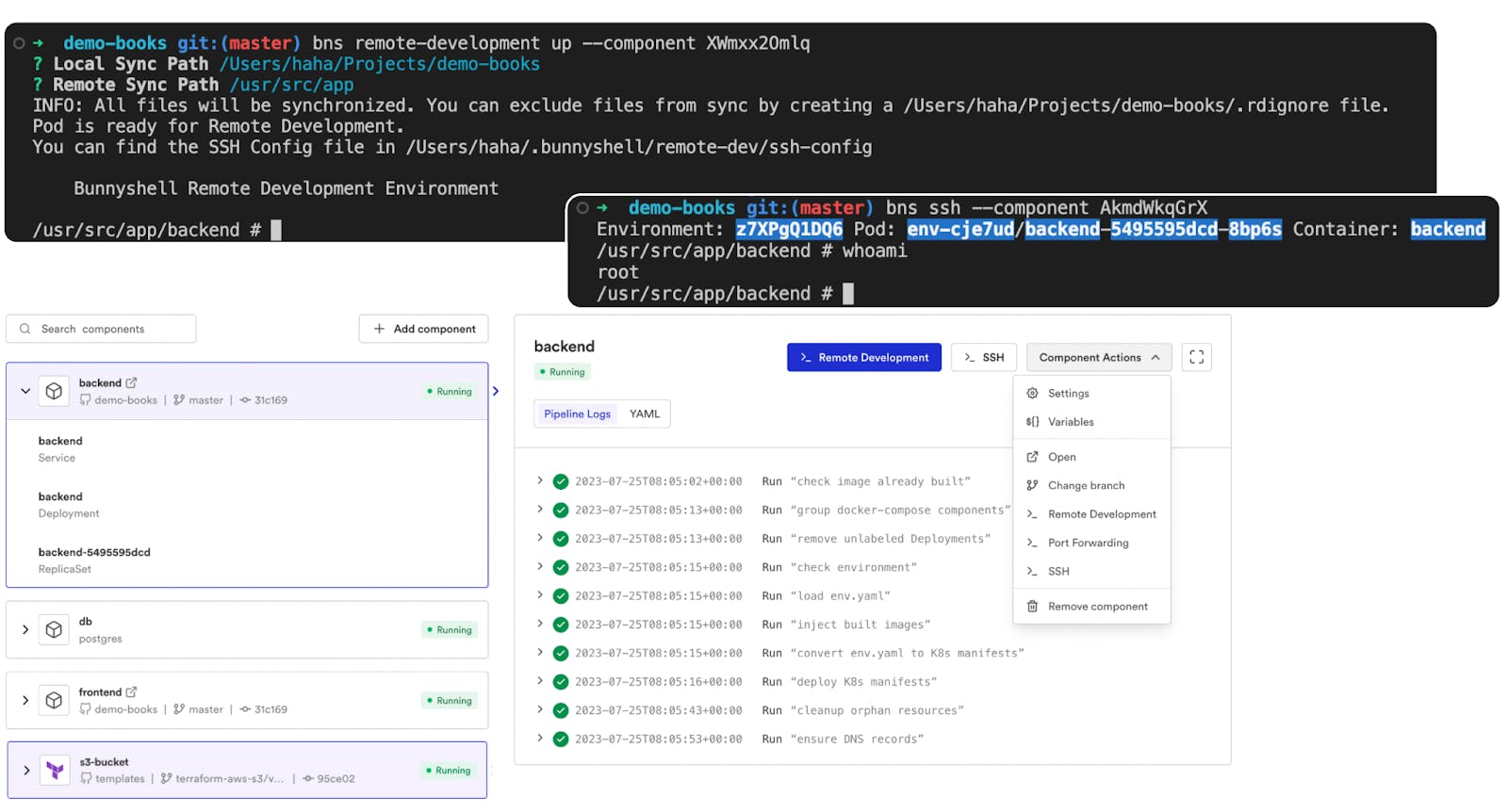Open the external link icon beside backend
The width and height of the screenshot is (1508, 812).
click(x=132, y=382)
